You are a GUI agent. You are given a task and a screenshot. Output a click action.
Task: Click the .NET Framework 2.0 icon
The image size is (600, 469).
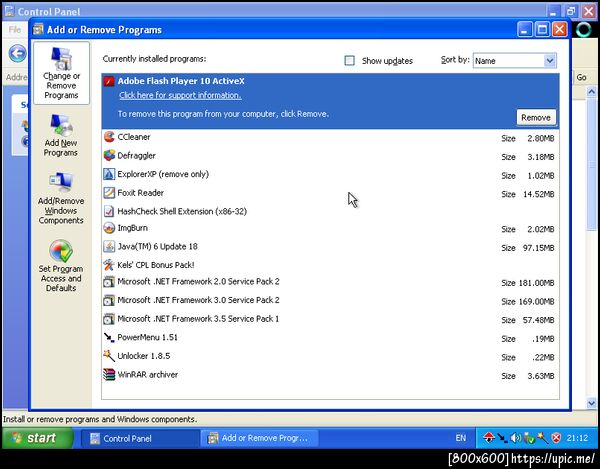(109, 282)
